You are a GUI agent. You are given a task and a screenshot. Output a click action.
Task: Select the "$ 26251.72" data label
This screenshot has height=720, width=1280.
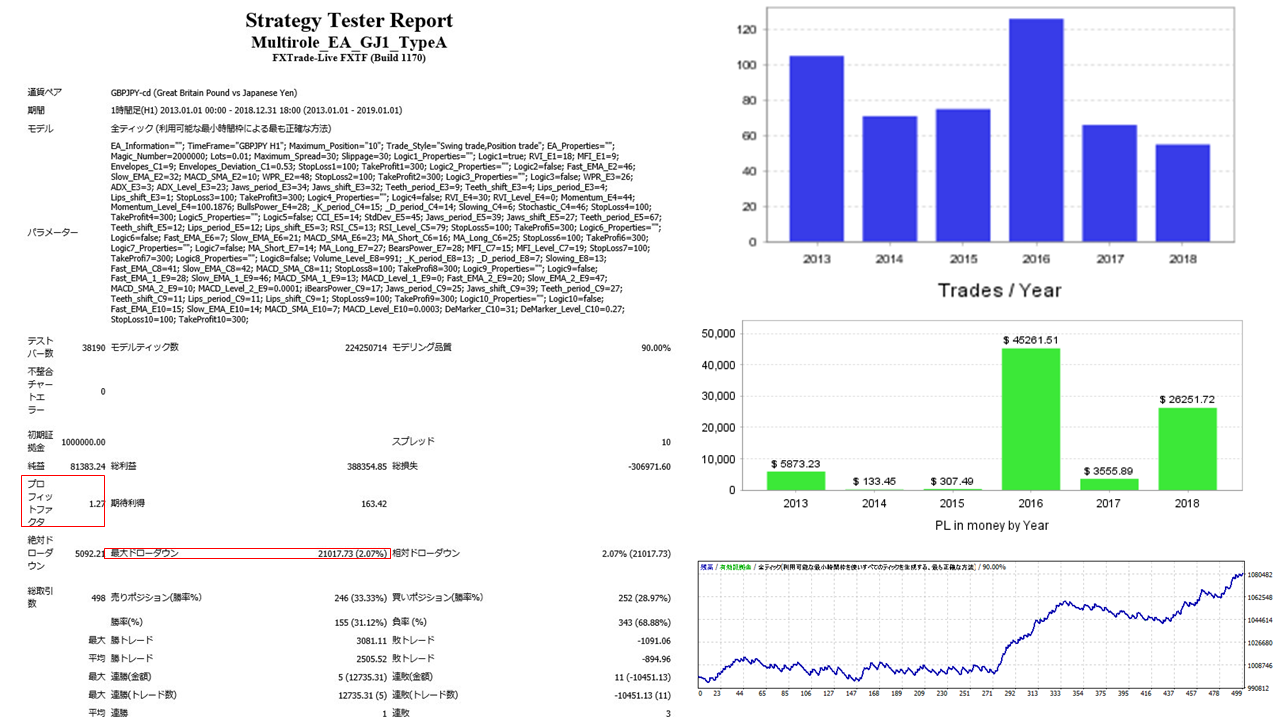1189,400
